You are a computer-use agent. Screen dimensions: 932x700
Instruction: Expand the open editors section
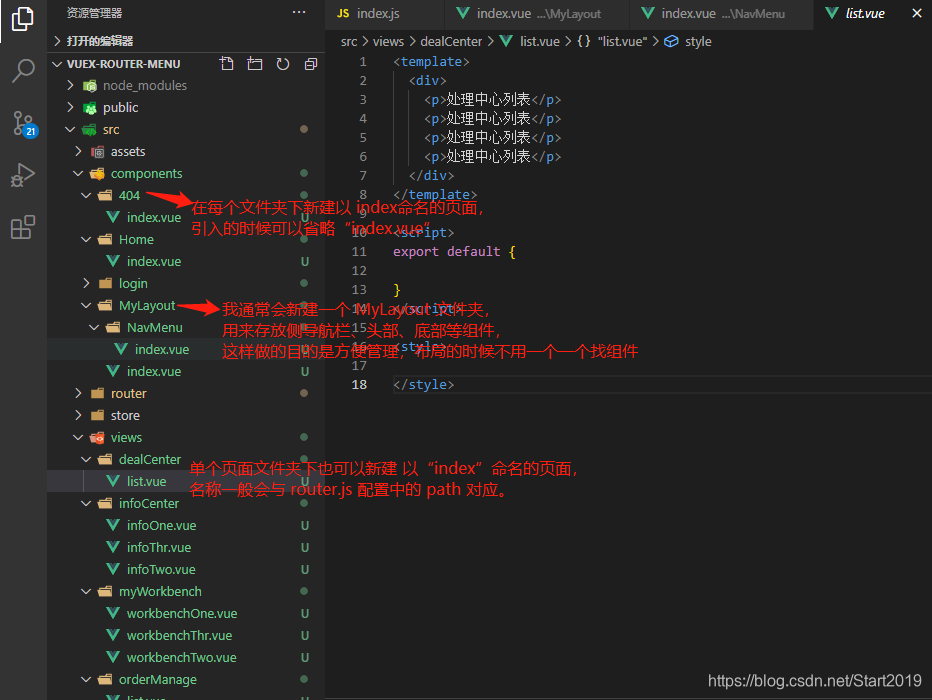coord(186,41)
